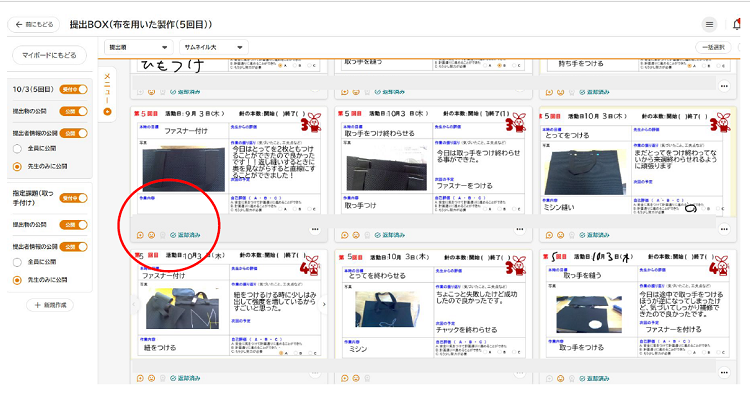
Task: Toggle 提出物の公開 switch under 10/3(5回目)
Action: [74, 111]
